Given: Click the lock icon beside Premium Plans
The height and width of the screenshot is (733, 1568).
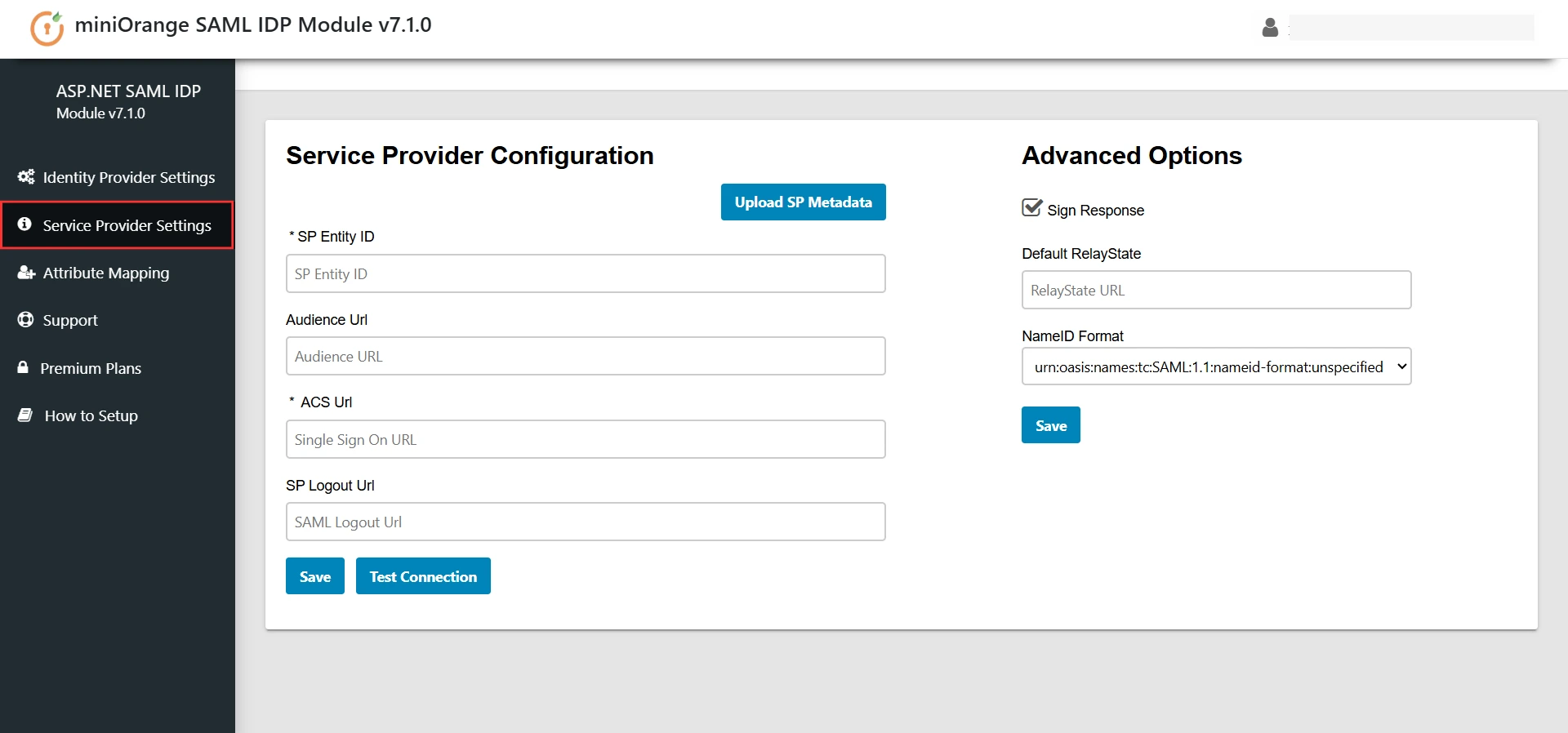Looking at the screenshot, I should [x=23, y=367].
